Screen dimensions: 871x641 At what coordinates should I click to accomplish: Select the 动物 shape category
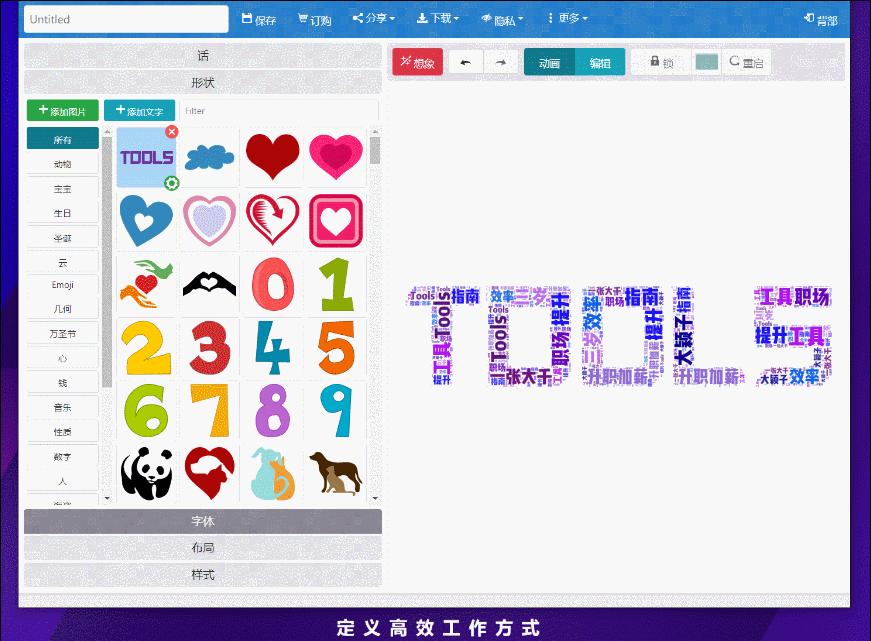tap(63, 164)
